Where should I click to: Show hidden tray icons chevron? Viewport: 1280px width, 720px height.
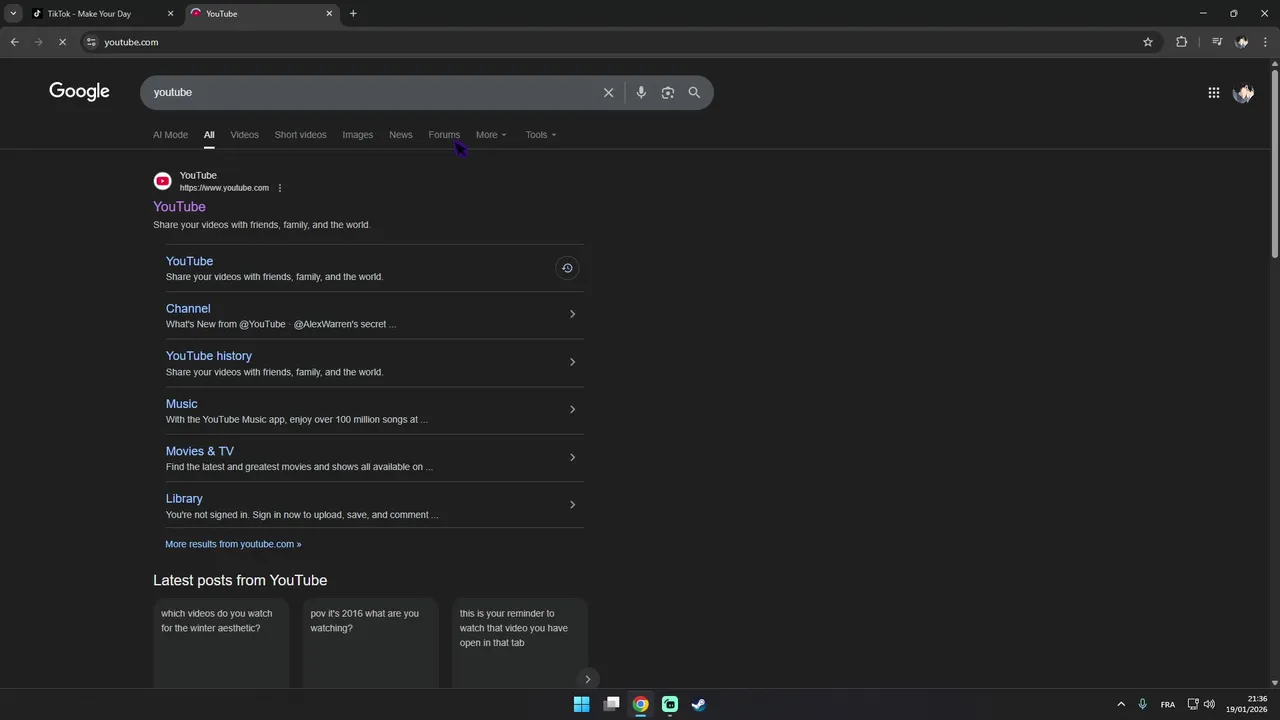click(1121, 704)
